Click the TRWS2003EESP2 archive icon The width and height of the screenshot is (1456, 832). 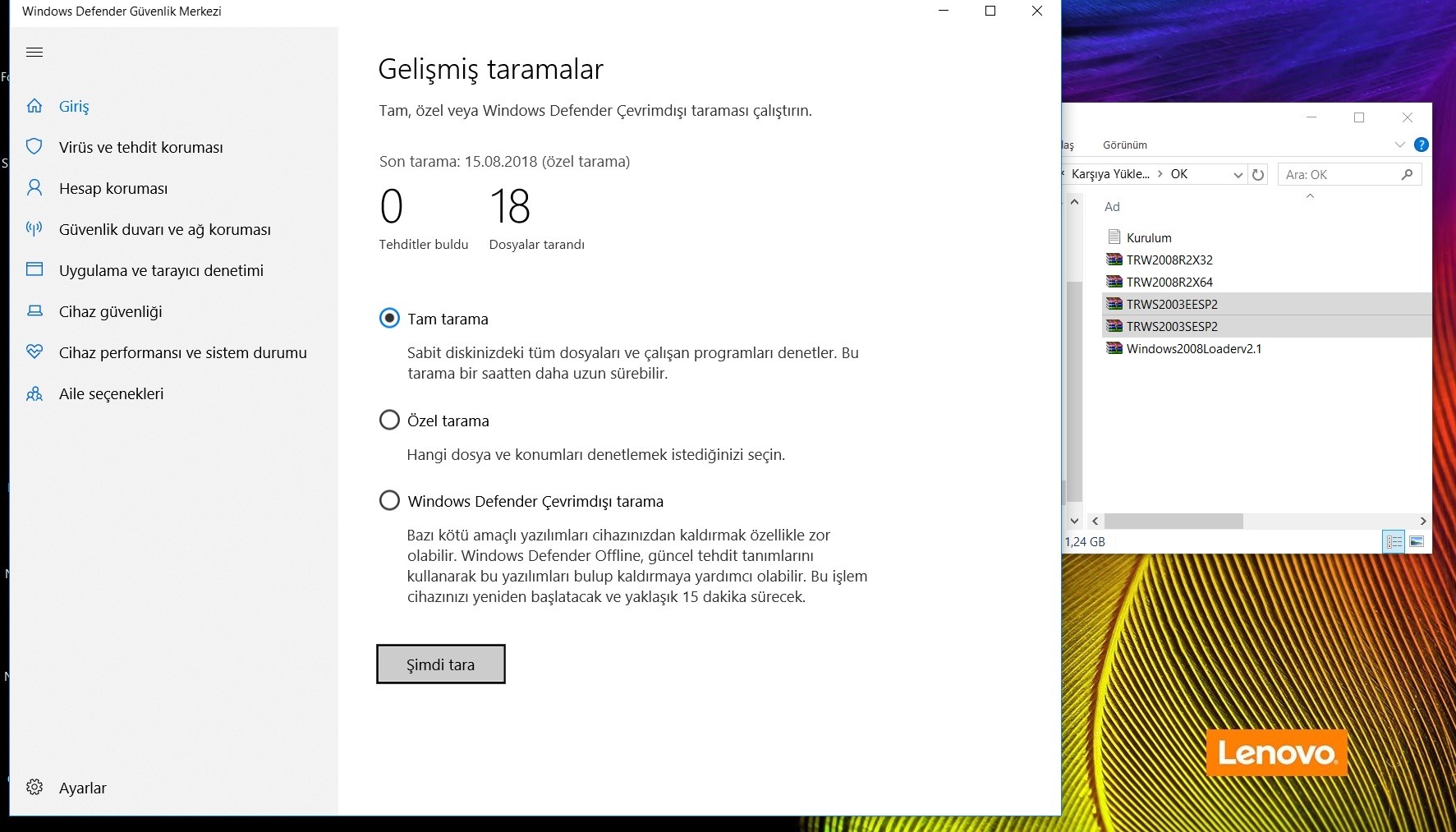click(1114, 304)
